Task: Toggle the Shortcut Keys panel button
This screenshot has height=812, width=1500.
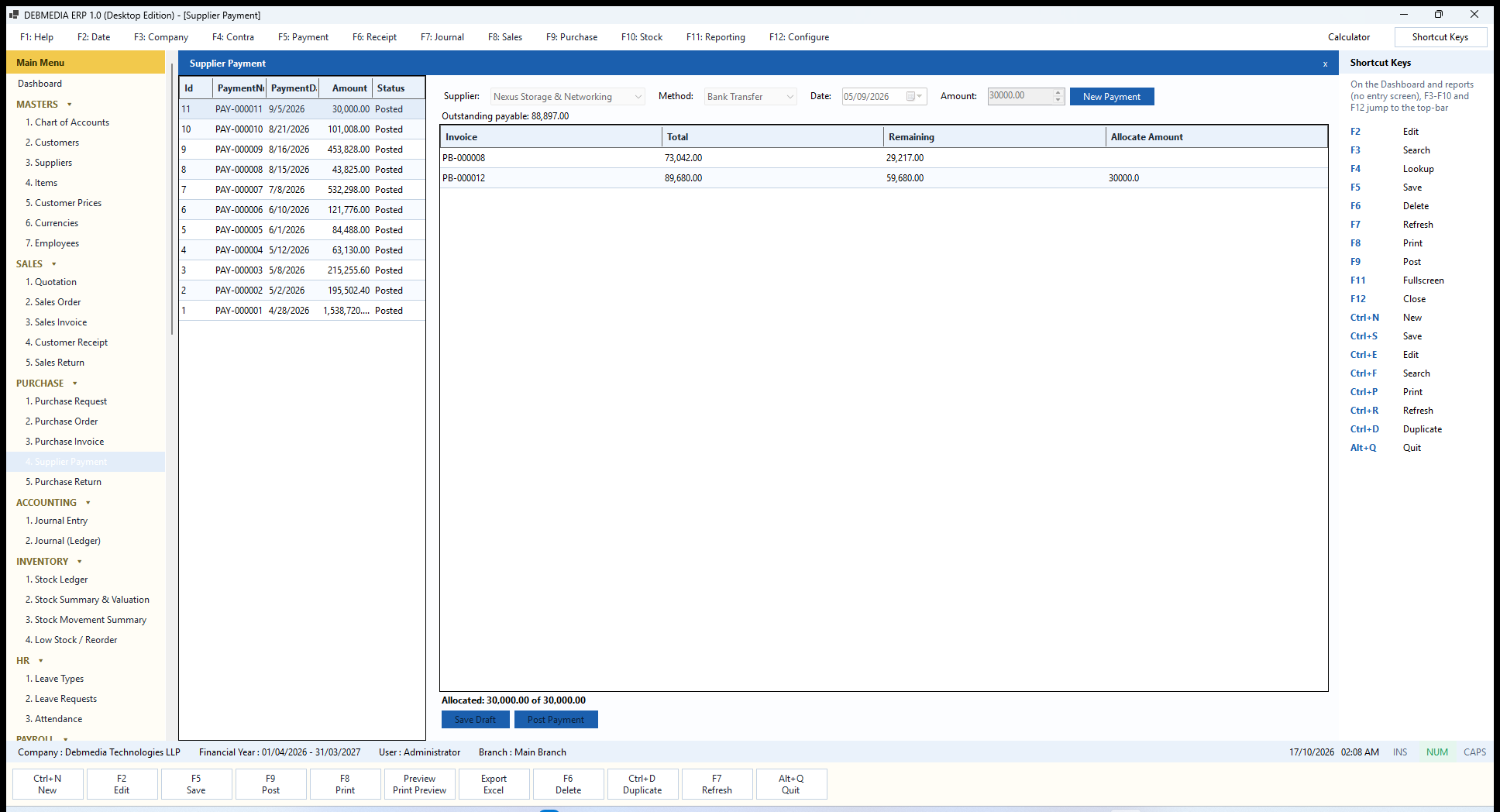Action: (1440, 37)
